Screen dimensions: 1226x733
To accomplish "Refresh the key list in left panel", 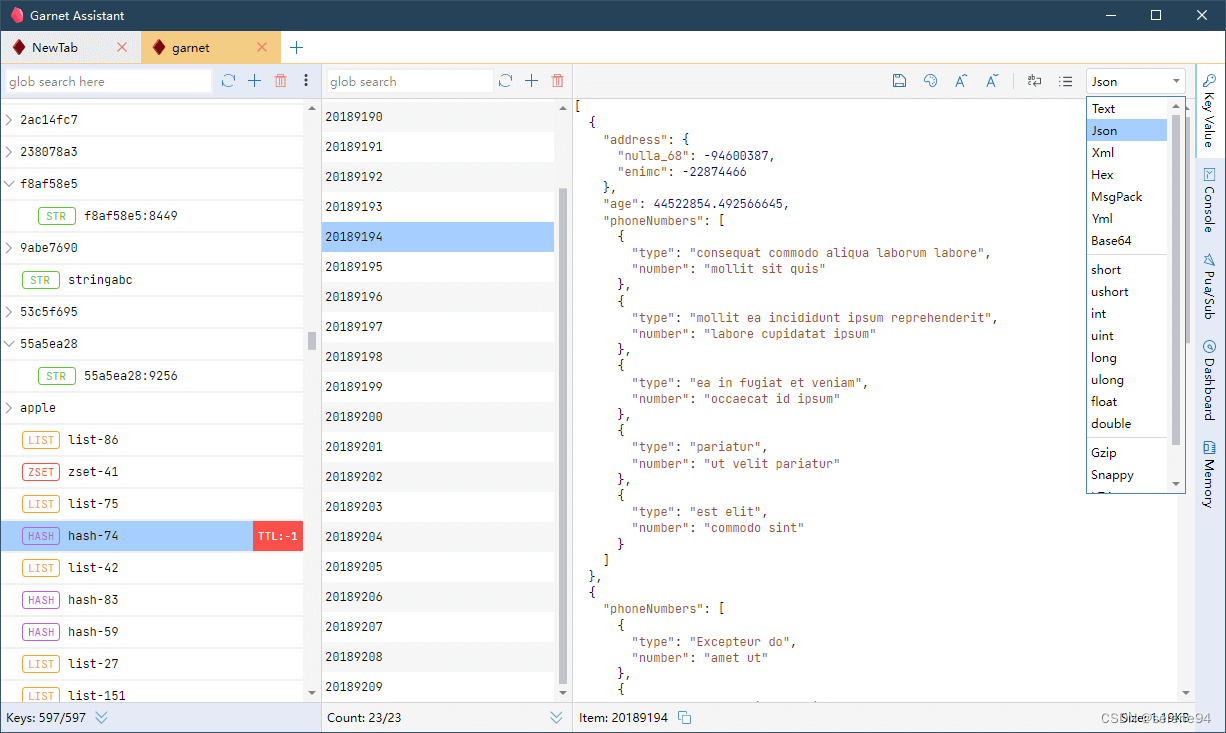I will click(x=228, y=81).
